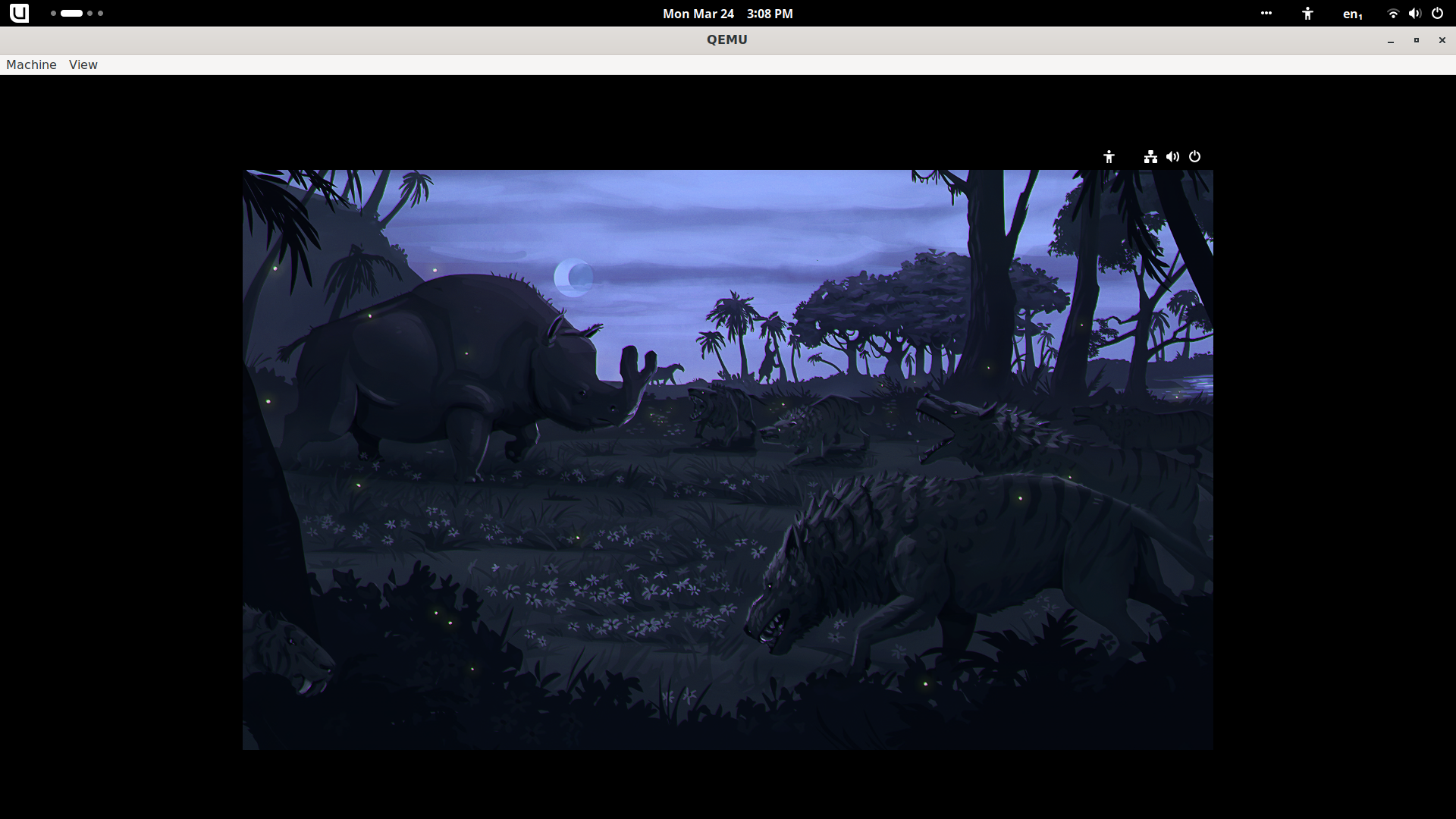Close the QEMU window
Viewport: 1456px width, 819px height.
1442,40
